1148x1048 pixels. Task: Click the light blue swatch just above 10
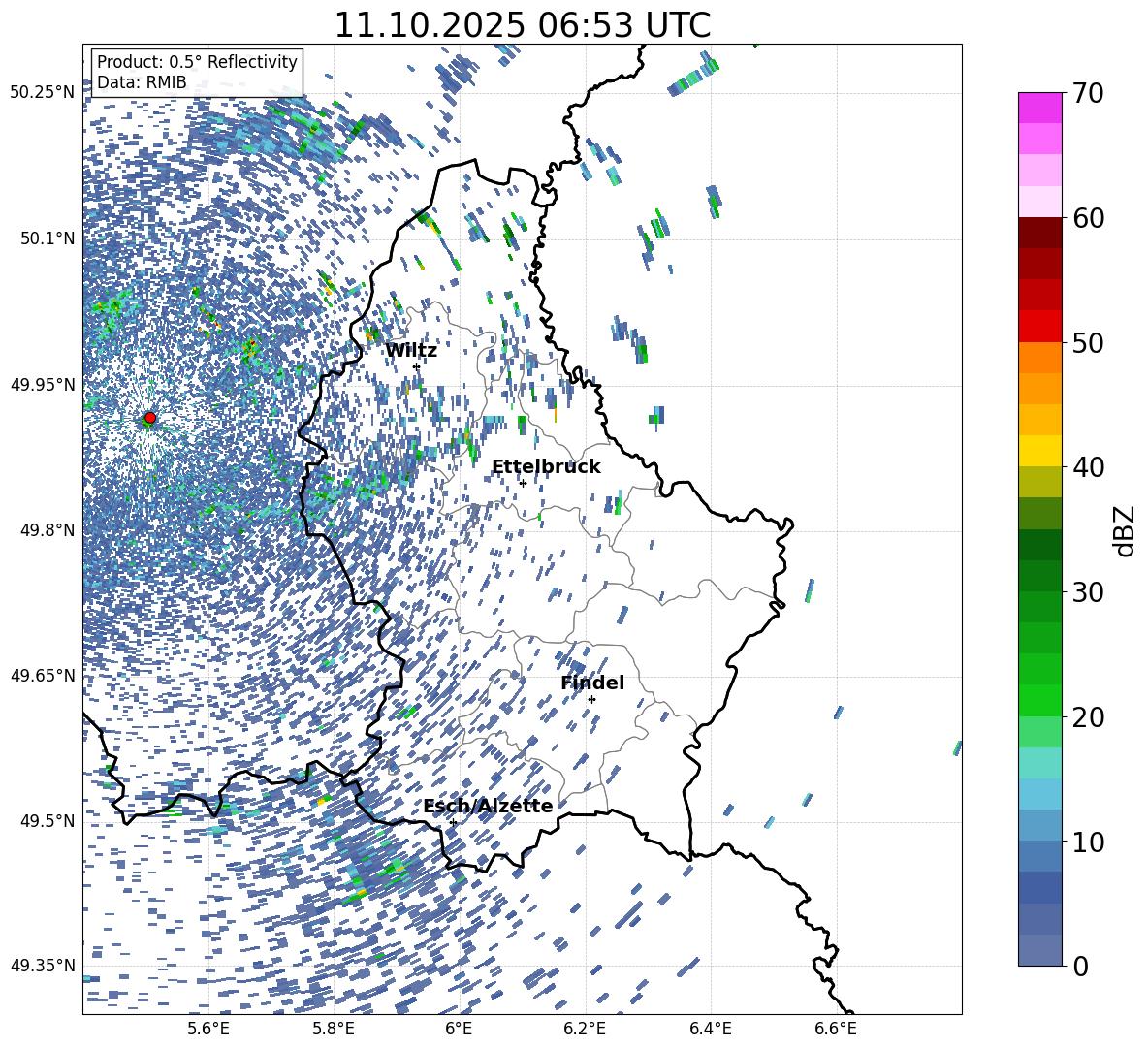1039,825
